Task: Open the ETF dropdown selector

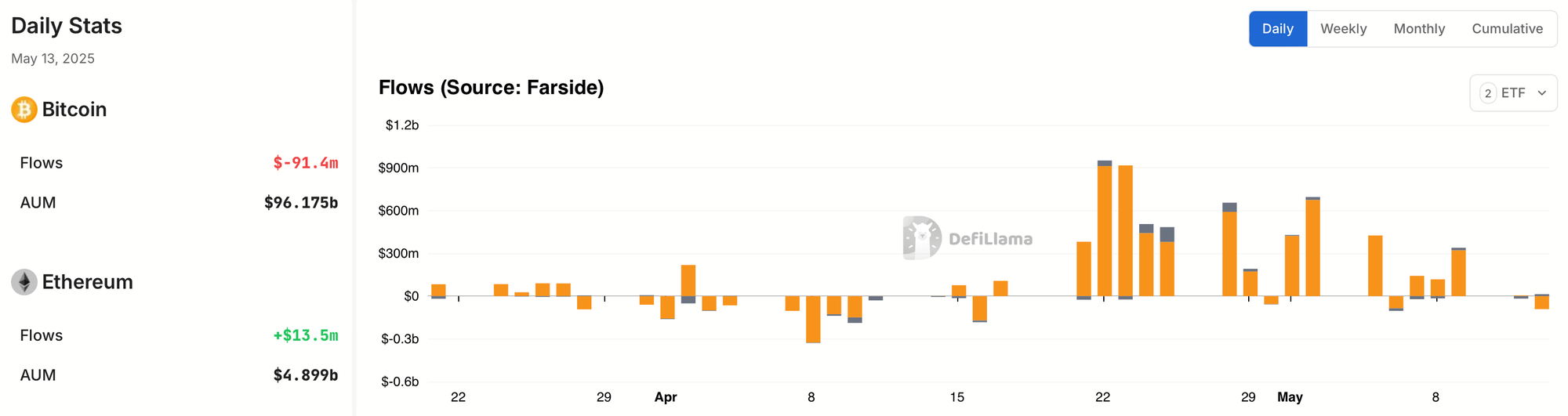Action: pyautogui.click(x=1513, y=93)
